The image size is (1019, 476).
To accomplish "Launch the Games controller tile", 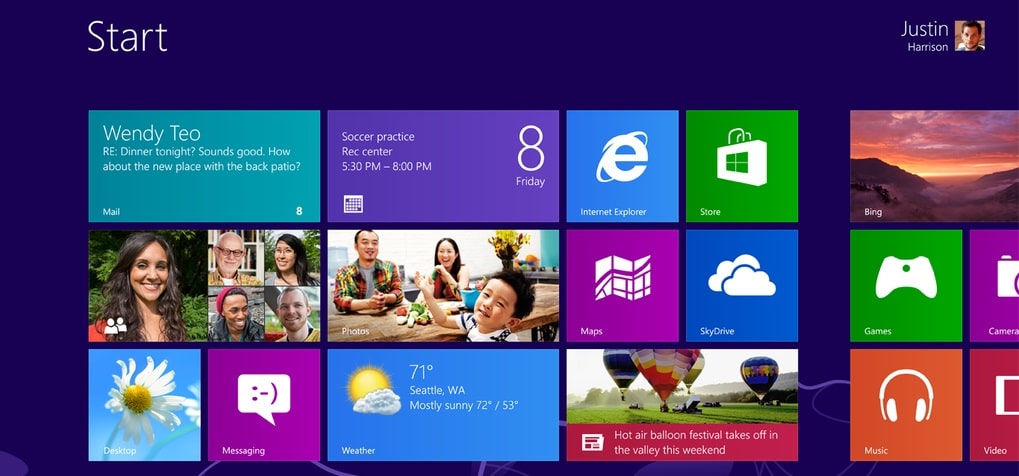I will (906, 285).
